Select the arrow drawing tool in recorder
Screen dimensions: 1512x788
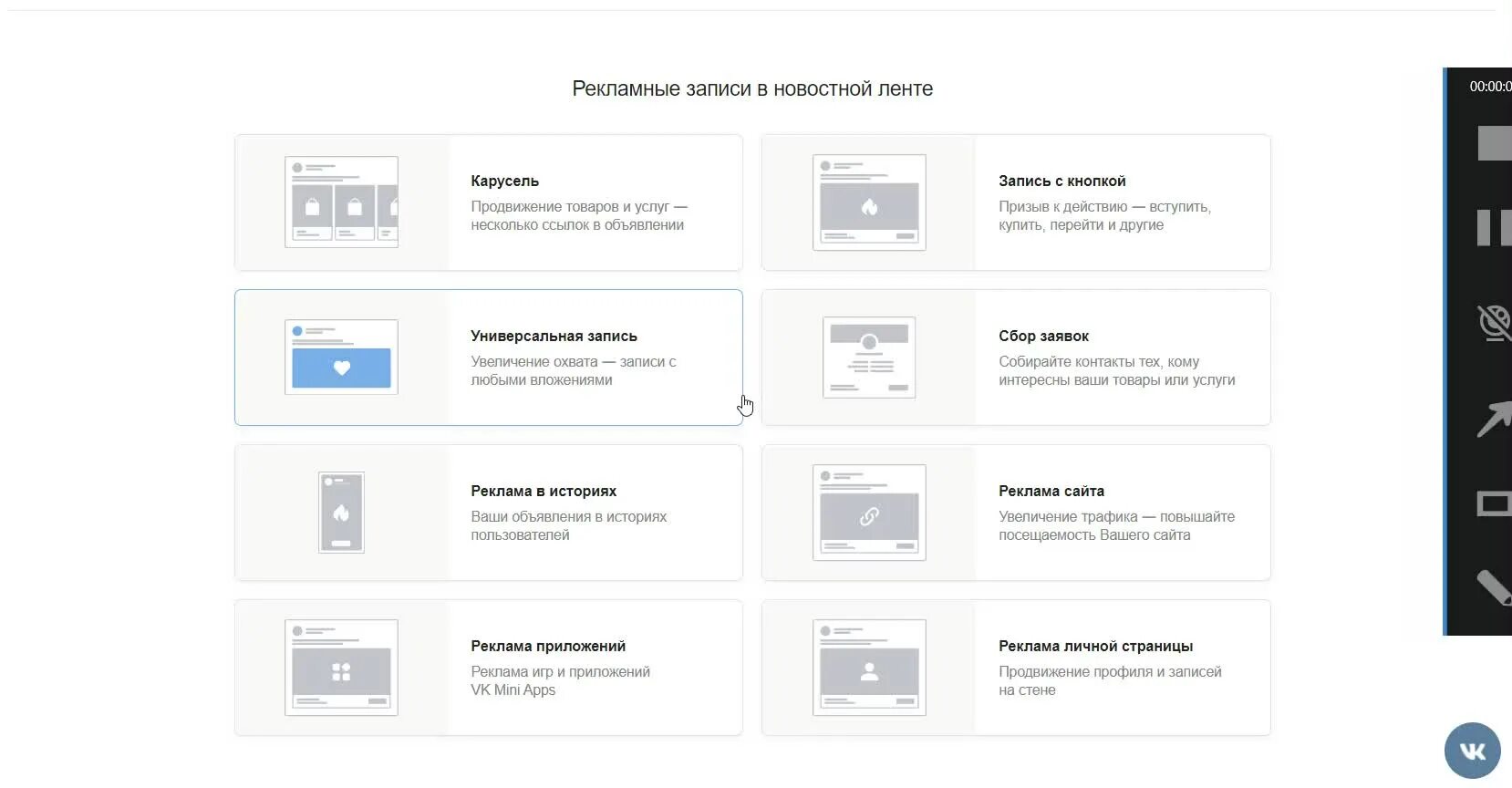point(1495,420)
